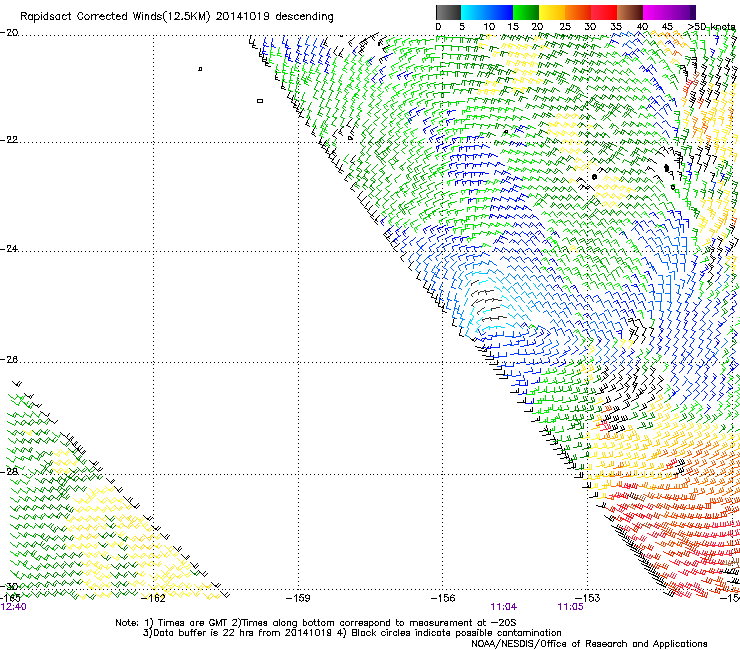Click the -24 latitude axis label
The image size is (740, 650).
click(9, 249)
